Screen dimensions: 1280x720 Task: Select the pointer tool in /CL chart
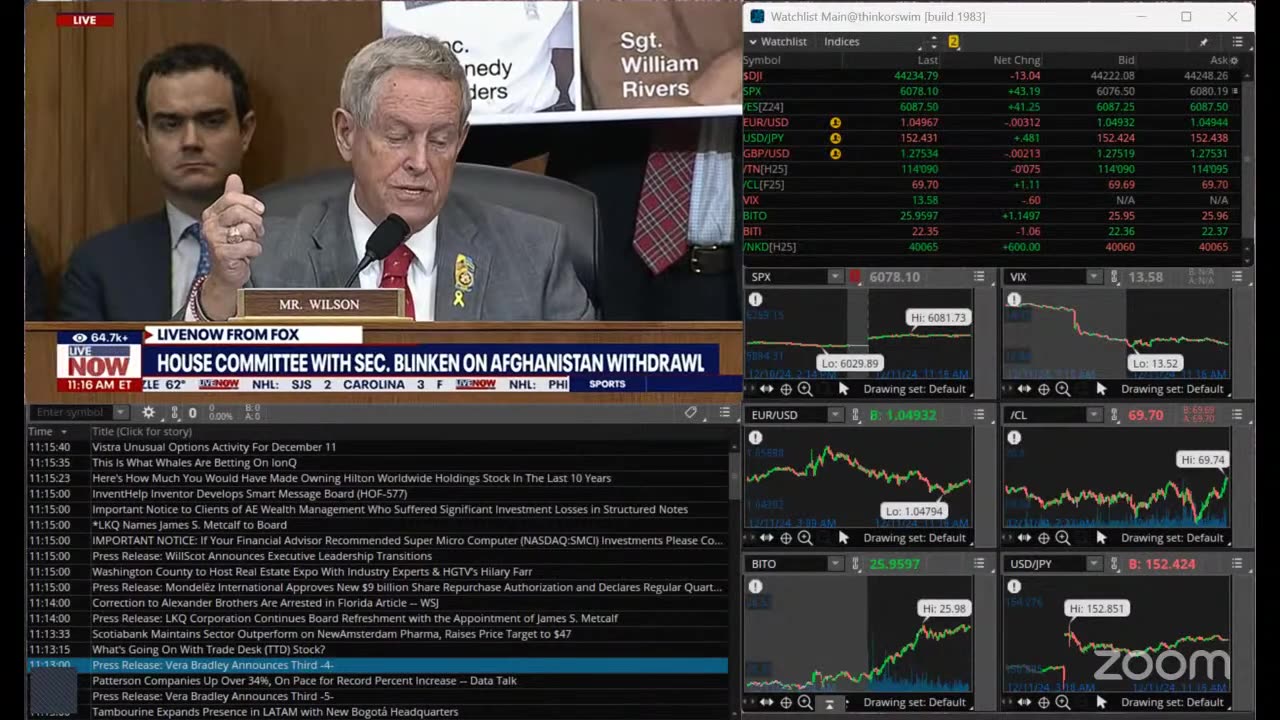pyautogui.click(x=1101, y=538)
